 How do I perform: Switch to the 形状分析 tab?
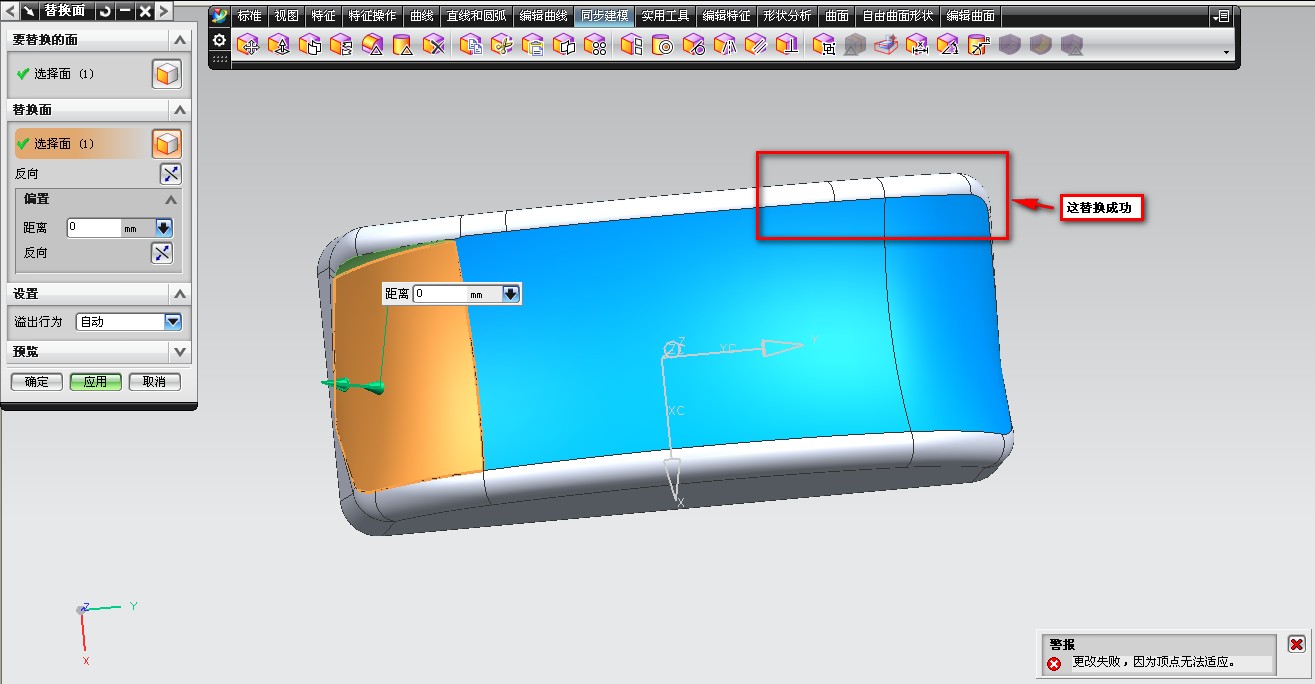click(787, 16)
